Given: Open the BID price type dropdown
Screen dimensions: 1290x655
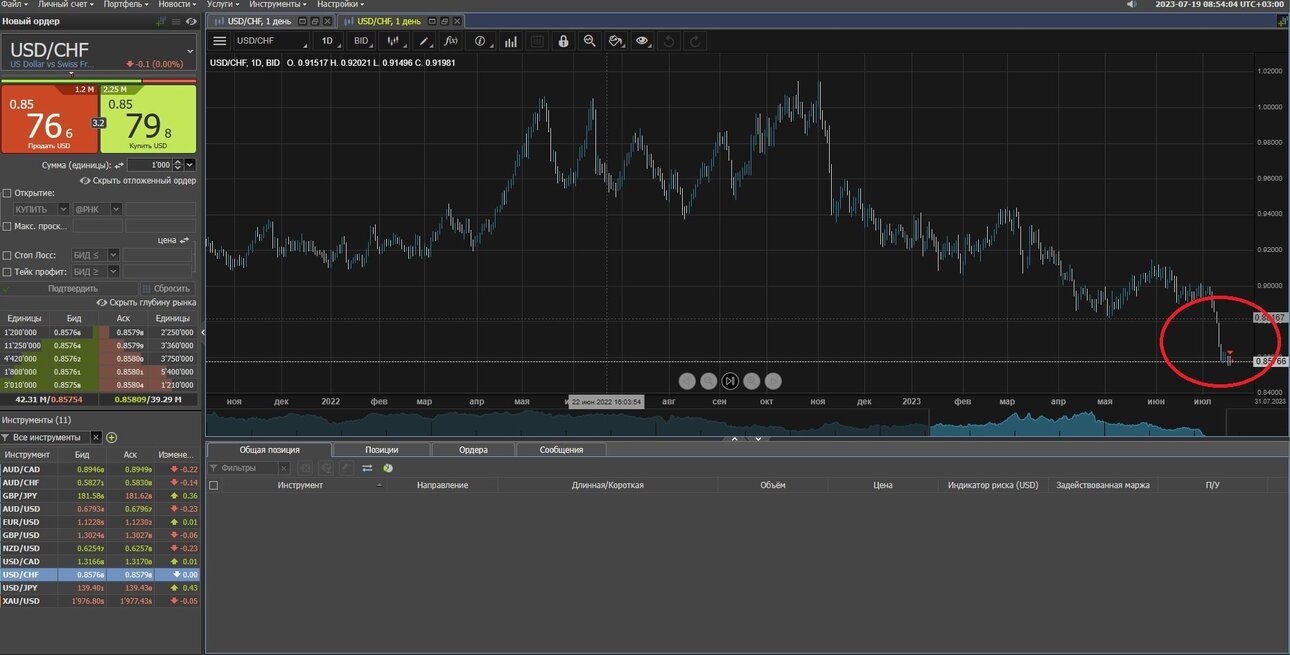Looking at the screenshot, I should click(x=363, y=41).
